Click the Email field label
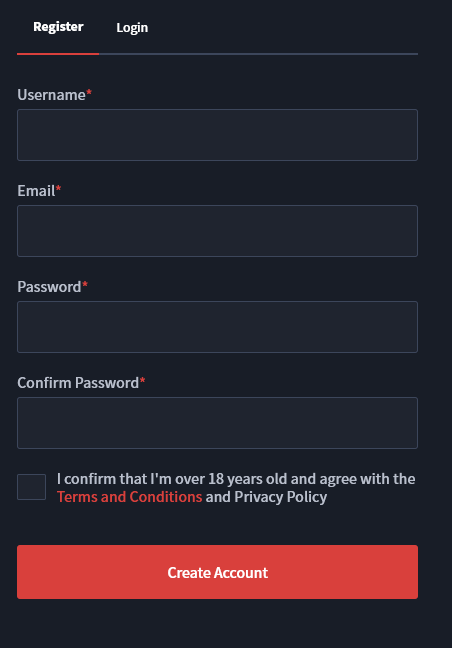 point(36,191)
